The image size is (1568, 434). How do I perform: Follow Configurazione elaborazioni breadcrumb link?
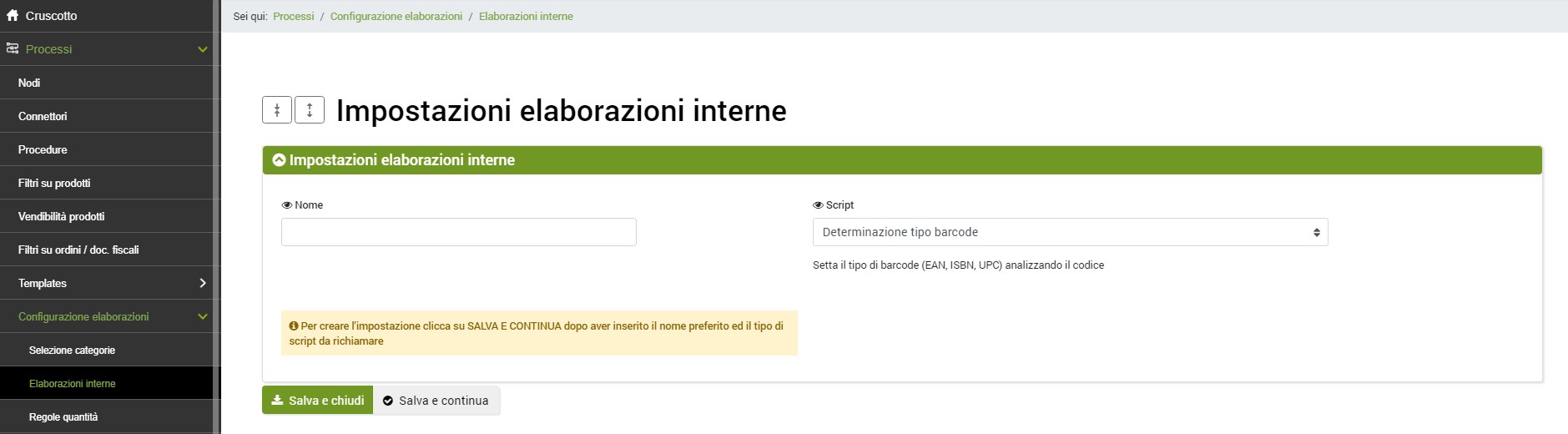coord(396,16)
